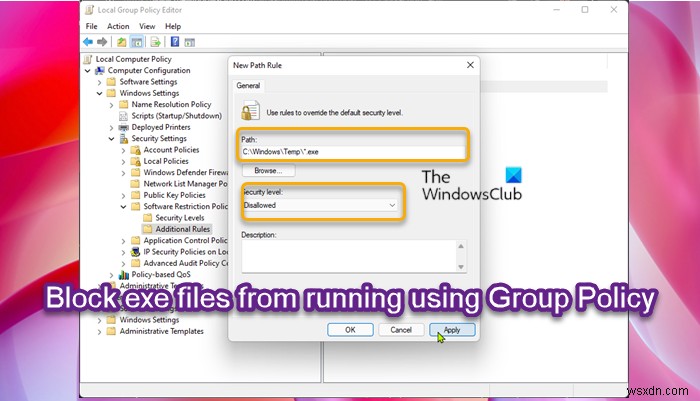Click the Up one level folder icon
The width and height of the screenshot is (700, 401).
click(121, 42)
